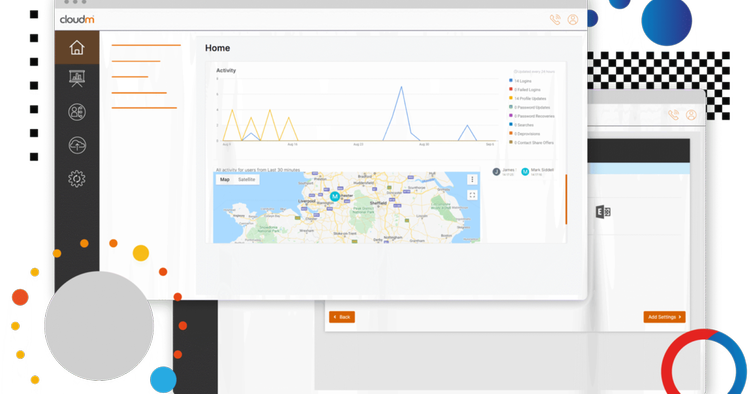Open the presentation chart icon in the sidebar
The image size is (750, 394).
[77, 79]
